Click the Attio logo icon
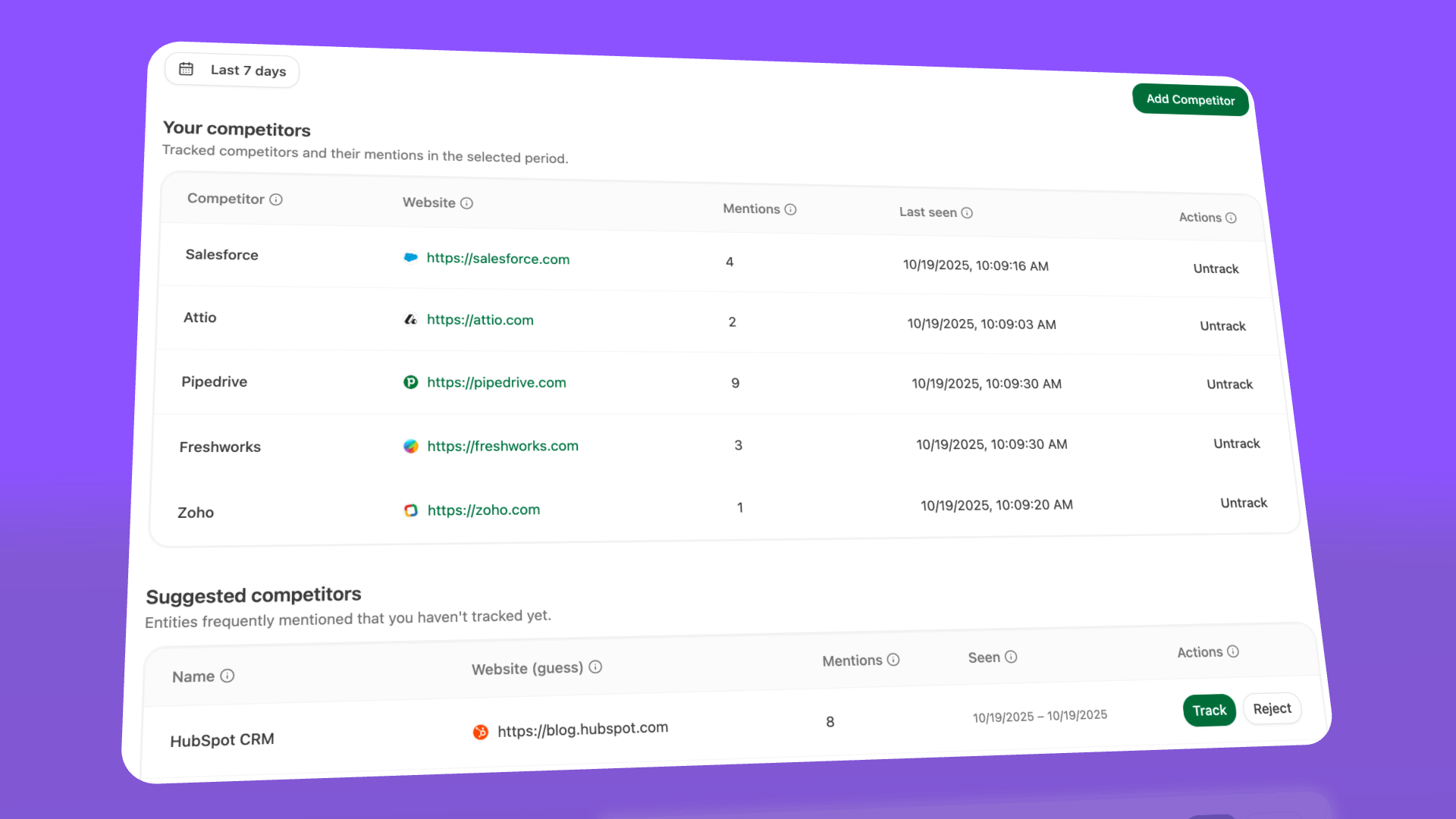1456x819 pixels. pyautogui.click(x=410, y=320)
